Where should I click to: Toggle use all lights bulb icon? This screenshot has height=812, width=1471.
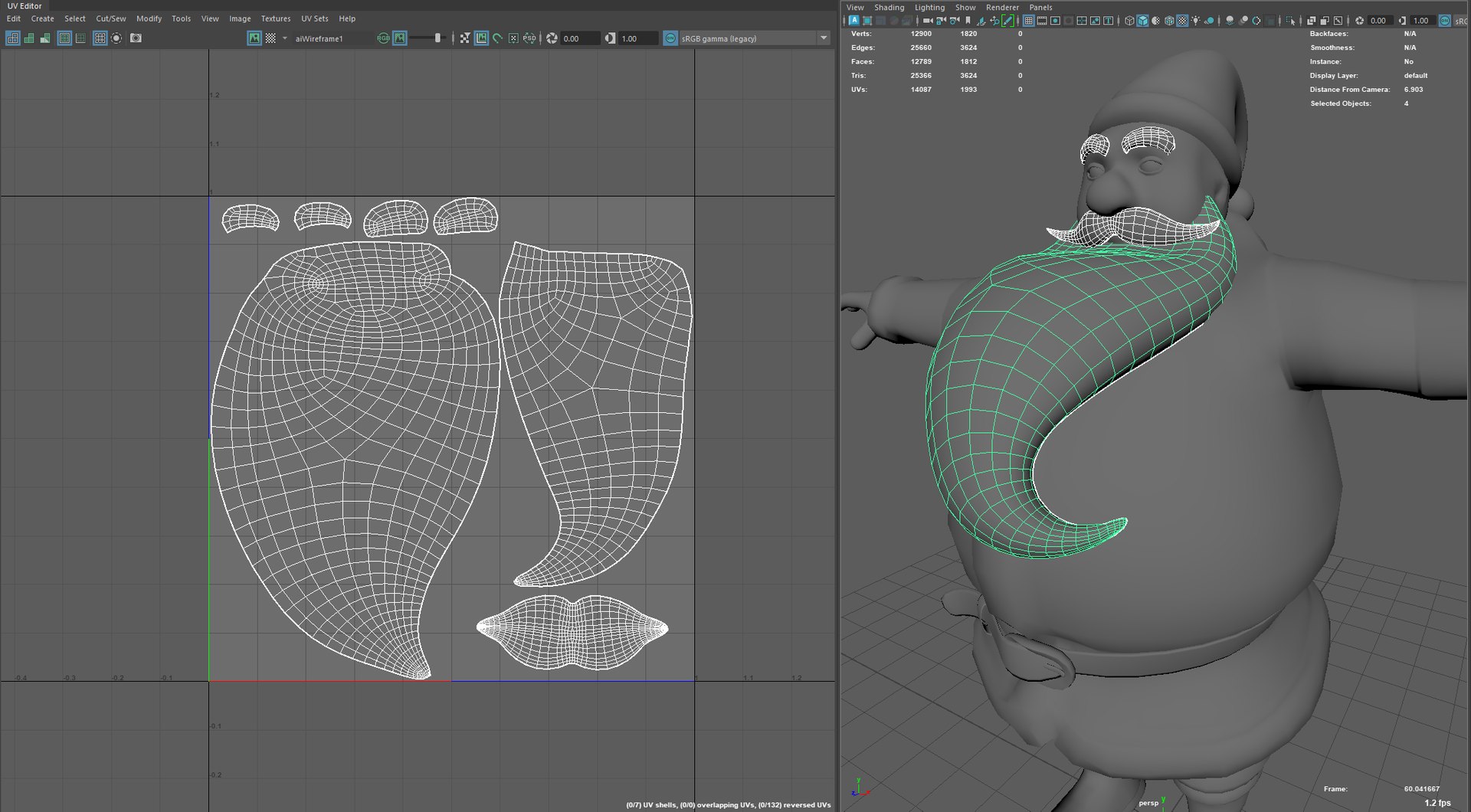coord(1195,21)
